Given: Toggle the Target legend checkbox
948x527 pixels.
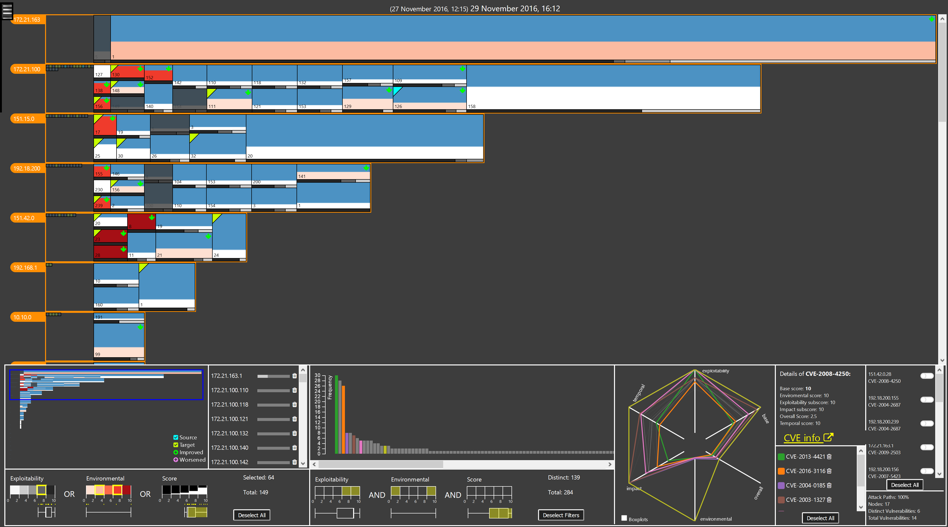Looking at the screenshot, I should (x=175, y=445).
